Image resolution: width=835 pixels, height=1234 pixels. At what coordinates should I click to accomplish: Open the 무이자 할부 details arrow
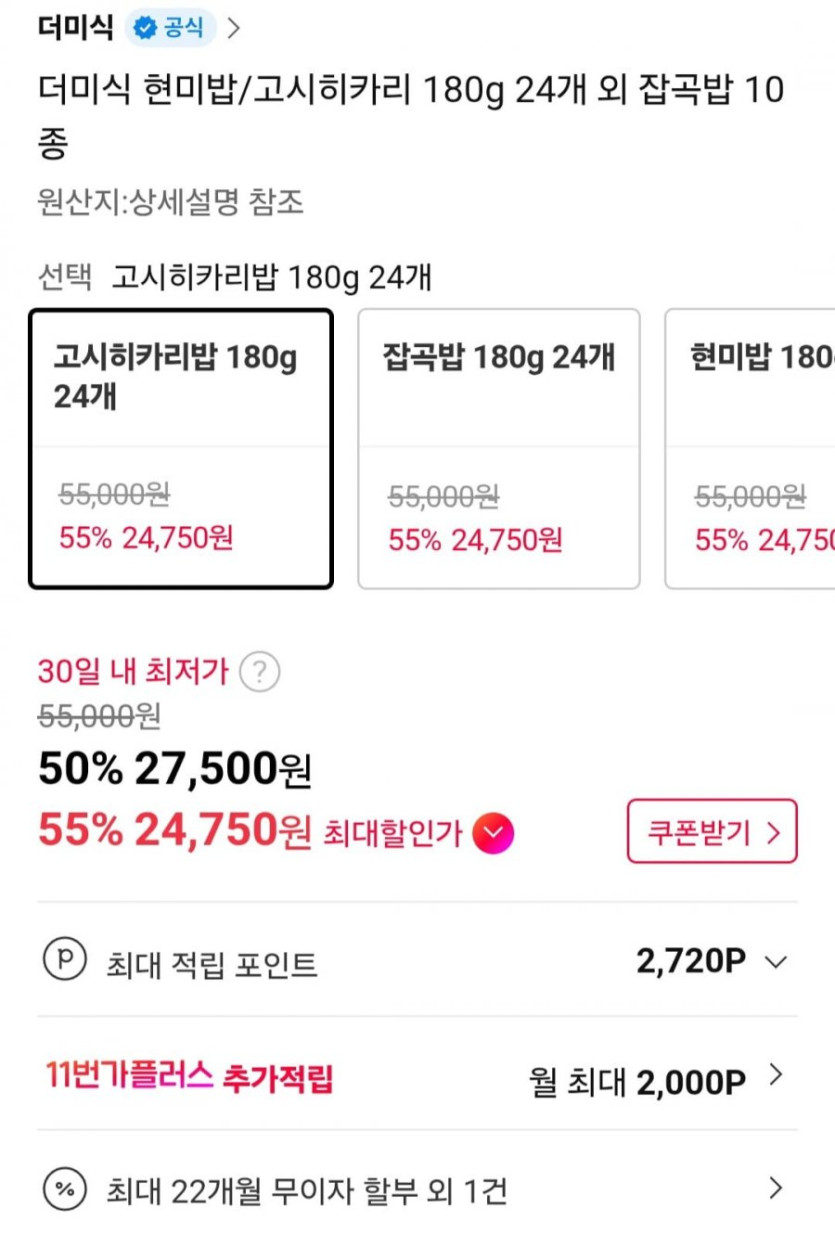point(774,1189)
